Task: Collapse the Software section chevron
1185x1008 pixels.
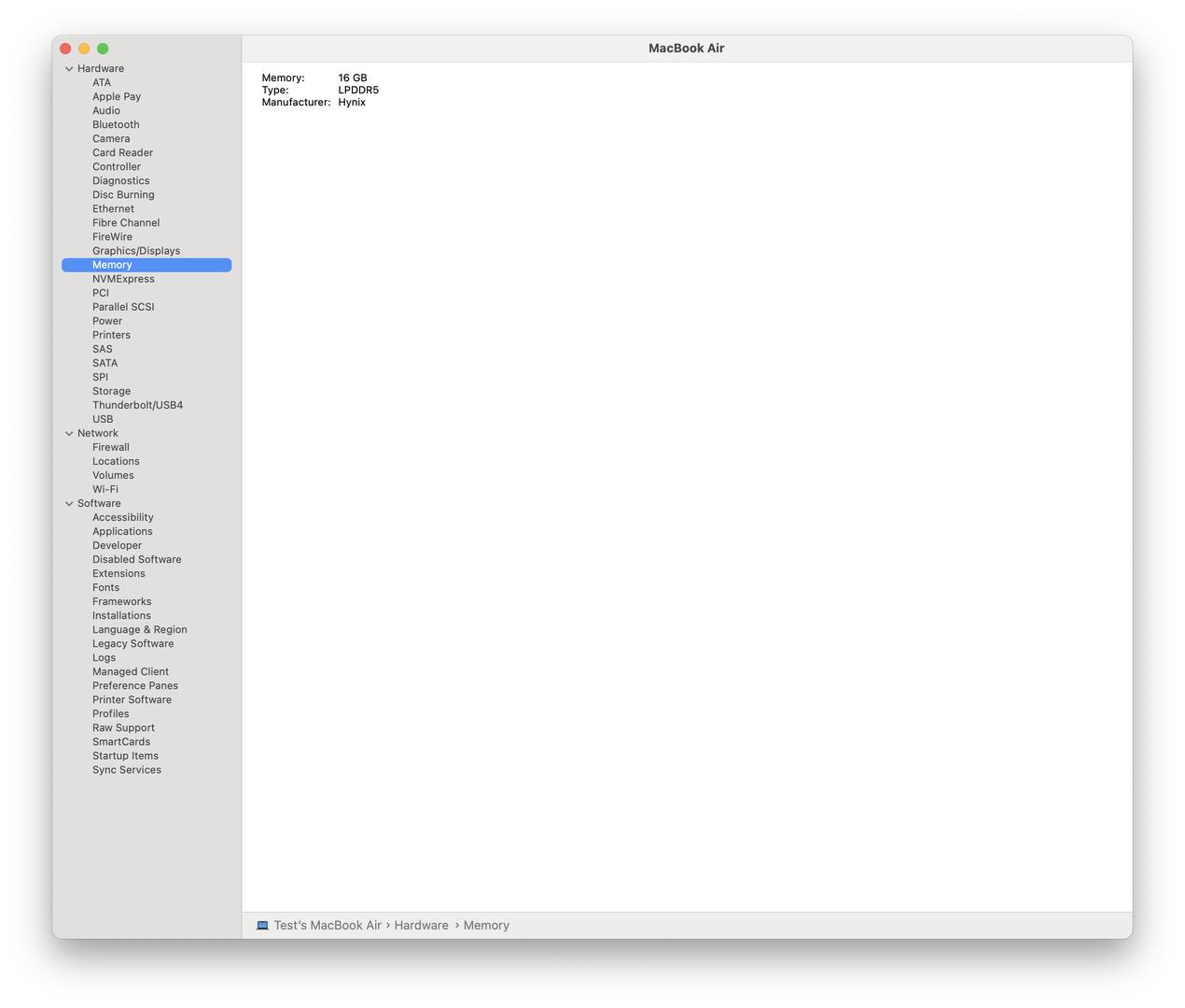Action: pos(69,504)
